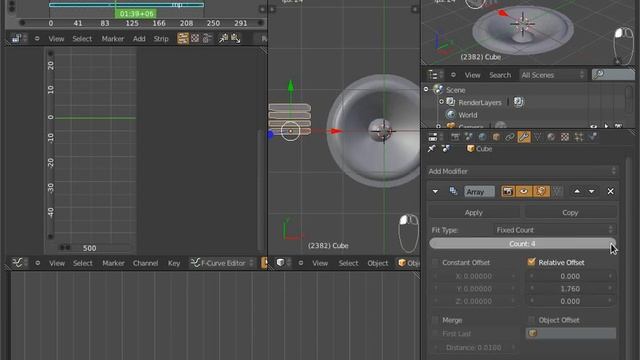The image size is (640, 360).
Task: Click the modifier Apply button
Action: 474,213
